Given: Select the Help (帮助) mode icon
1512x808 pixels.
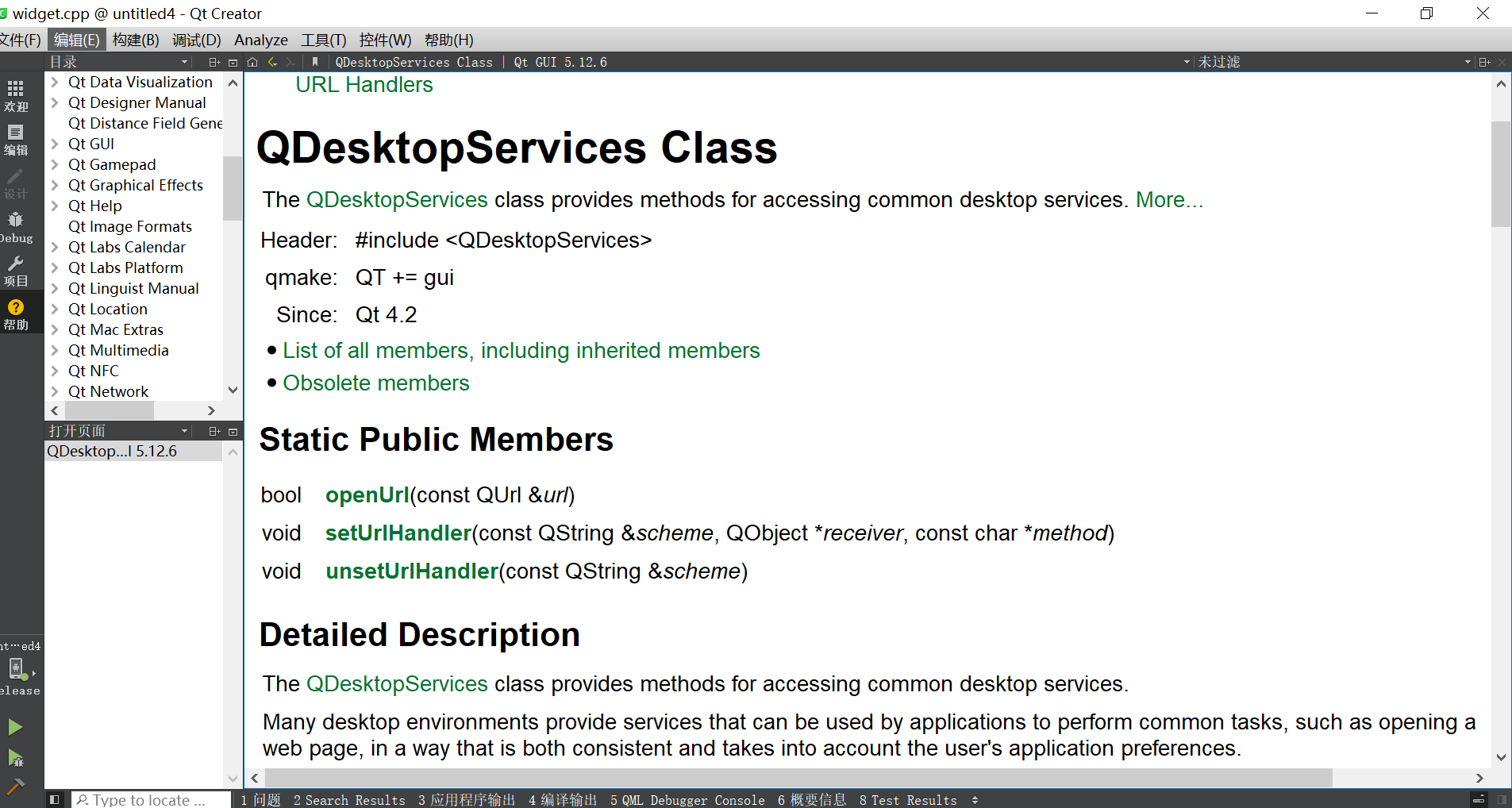Looking at the screenshot, I should tap(16, 314).
